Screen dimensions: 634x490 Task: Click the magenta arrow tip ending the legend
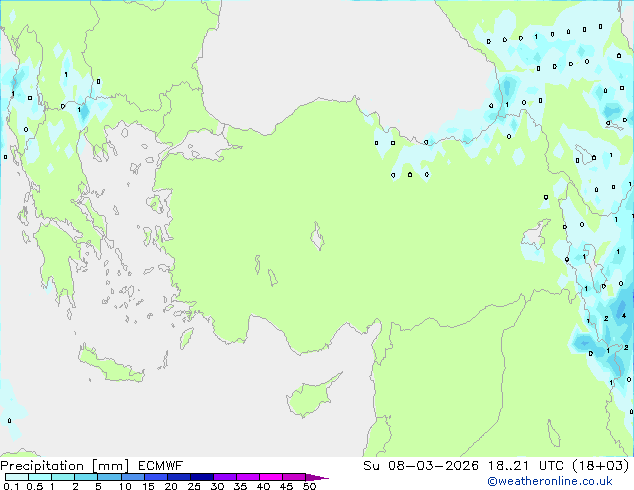point(323,478)
